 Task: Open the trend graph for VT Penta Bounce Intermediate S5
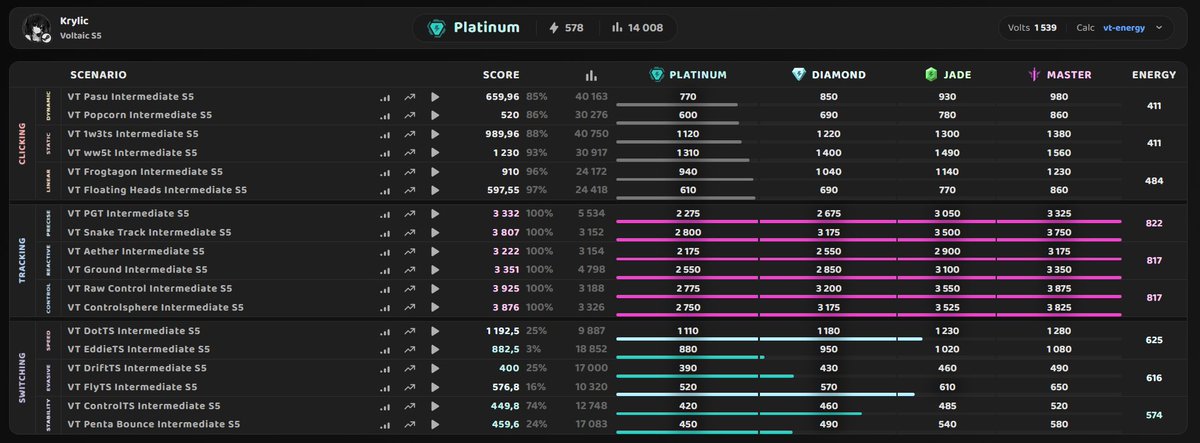tap(410, 424)
